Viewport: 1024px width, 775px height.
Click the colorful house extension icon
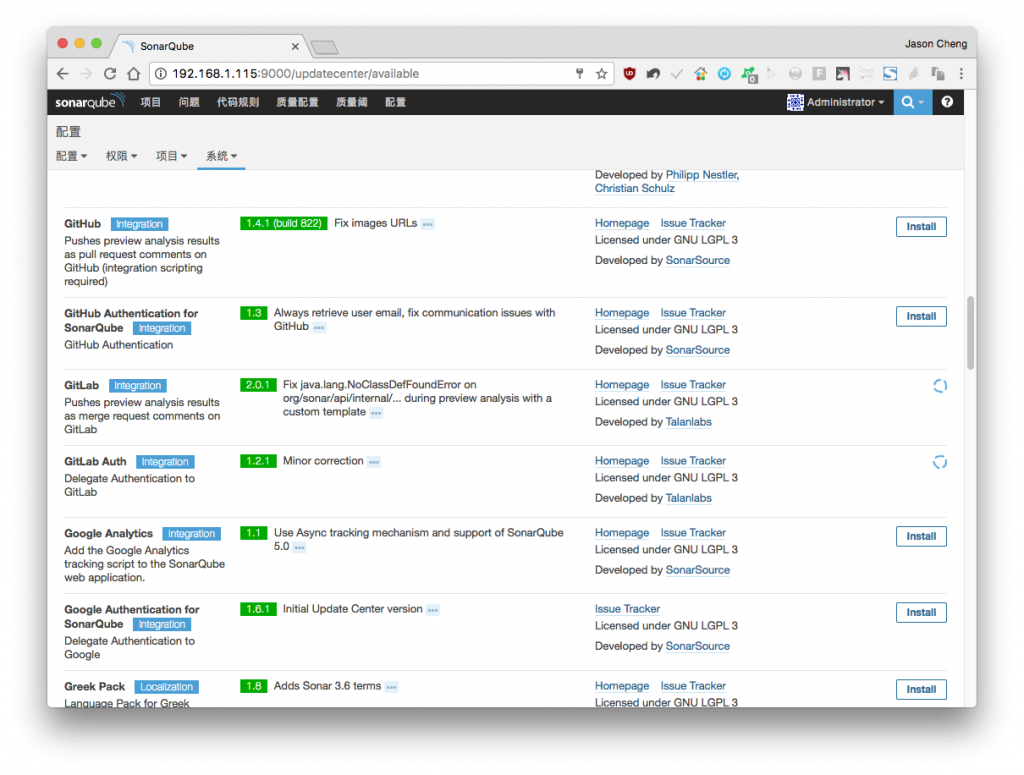(x=700, y=74)
